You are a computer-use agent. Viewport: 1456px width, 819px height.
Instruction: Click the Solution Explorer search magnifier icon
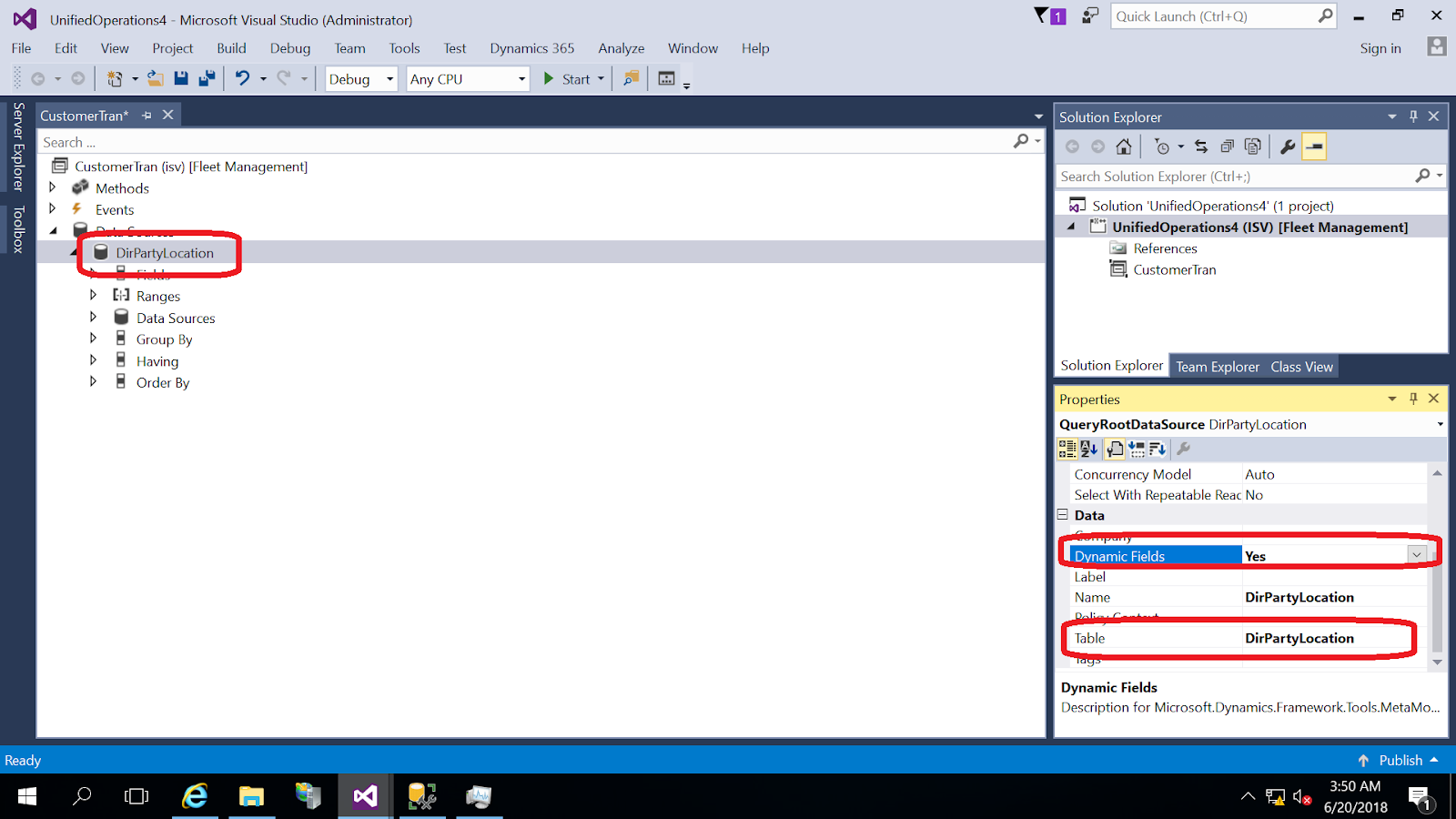[1423, 176]
